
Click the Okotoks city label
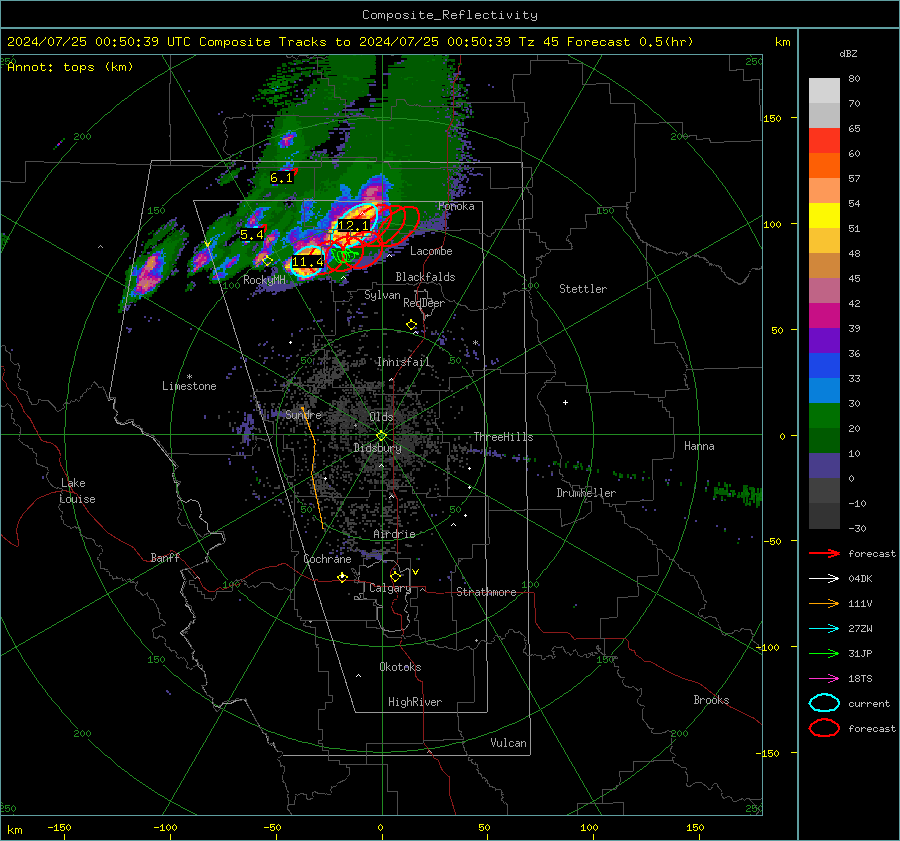click(x=400, y=667)
